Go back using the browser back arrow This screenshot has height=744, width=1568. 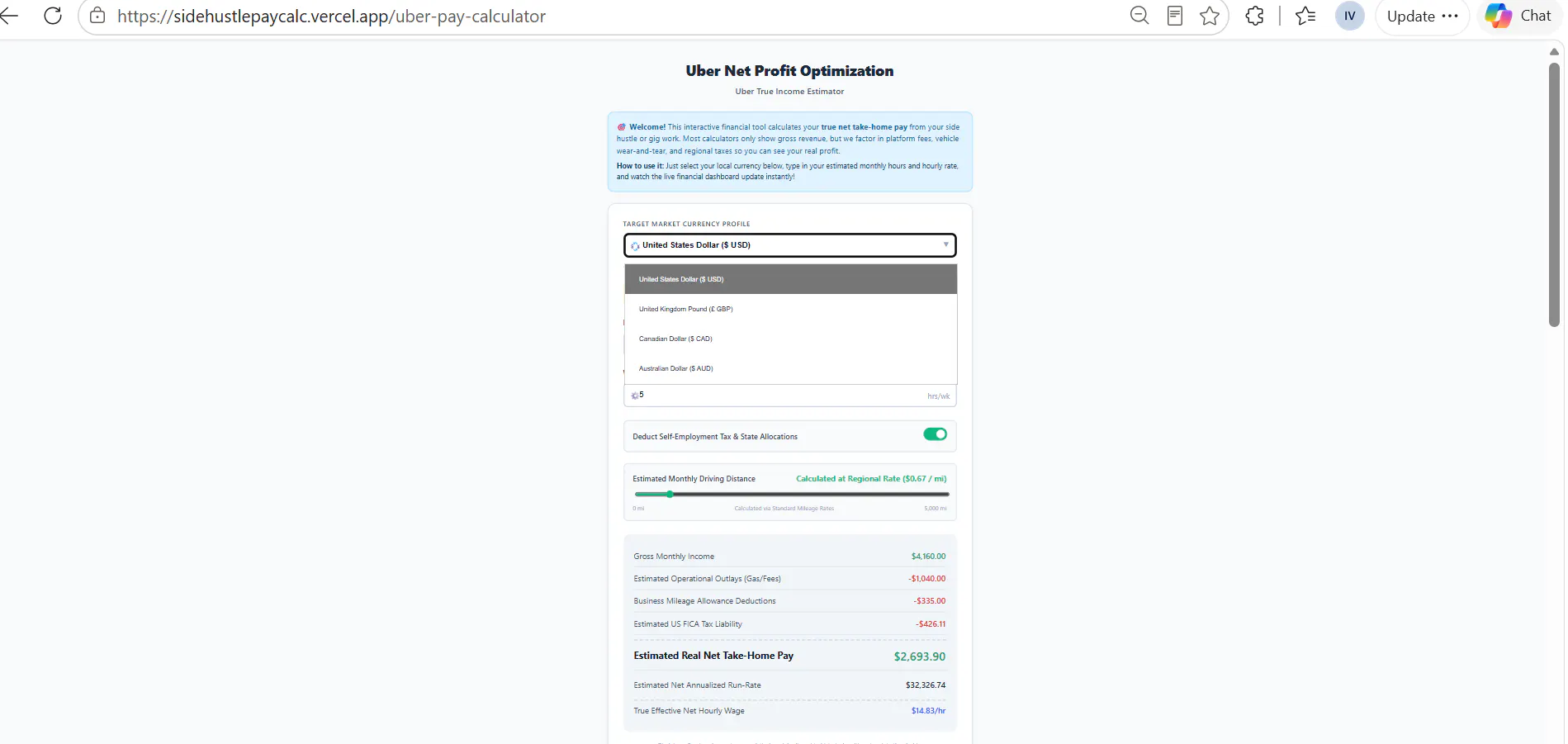9,16
